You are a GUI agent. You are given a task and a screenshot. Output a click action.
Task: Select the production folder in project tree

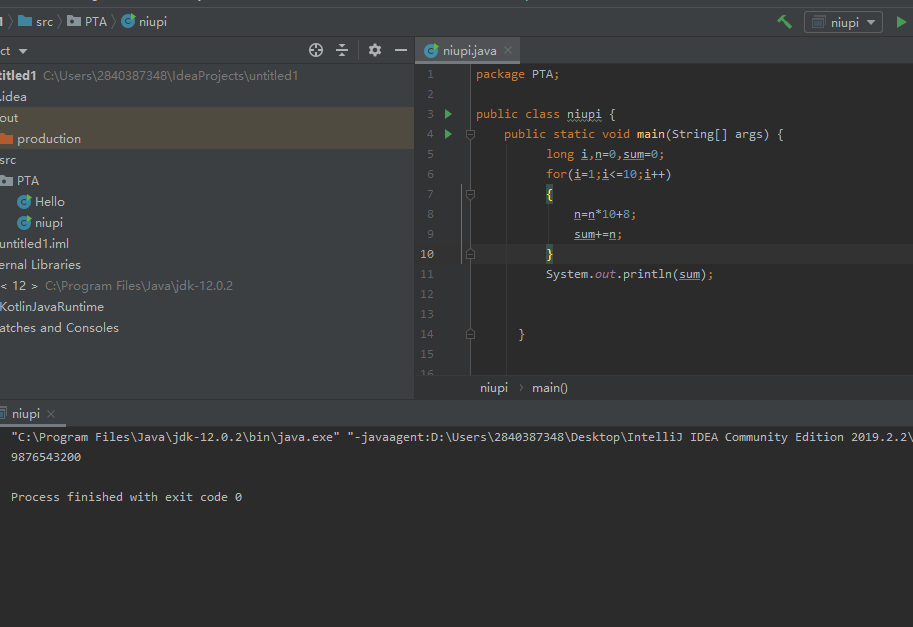tap(48, 139)
